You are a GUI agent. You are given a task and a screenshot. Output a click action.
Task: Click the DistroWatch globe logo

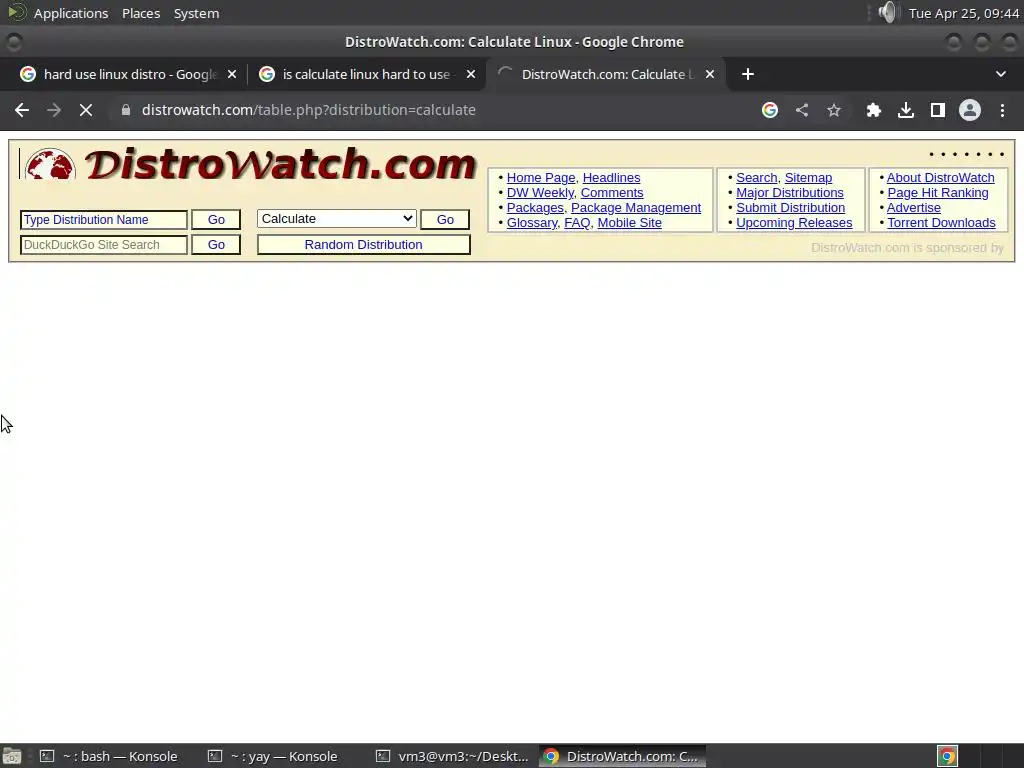coord(50,164)
